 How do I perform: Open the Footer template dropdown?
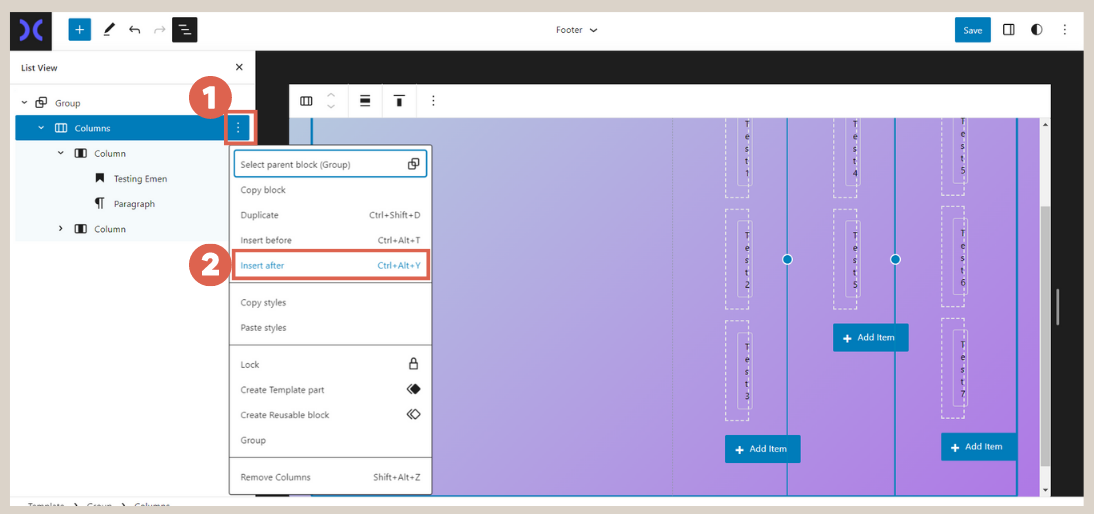[x=576, y=30]
